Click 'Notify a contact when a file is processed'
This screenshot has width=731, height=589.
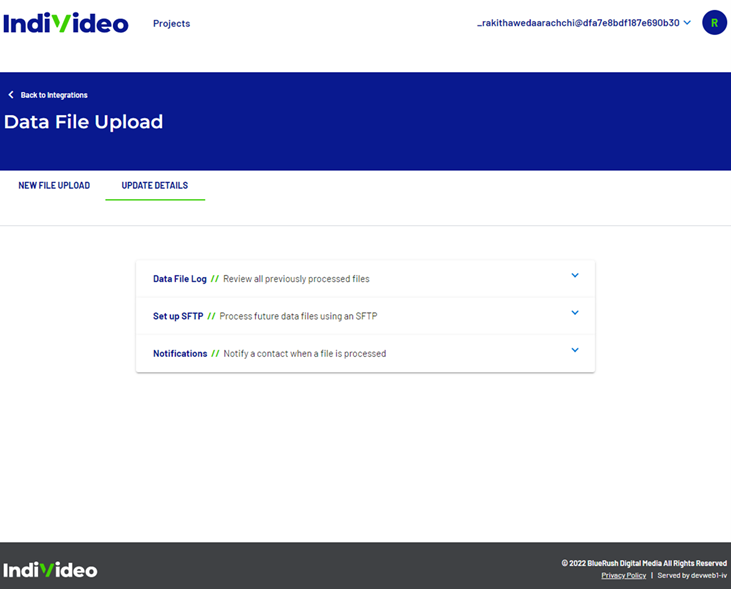pos(305,353)
